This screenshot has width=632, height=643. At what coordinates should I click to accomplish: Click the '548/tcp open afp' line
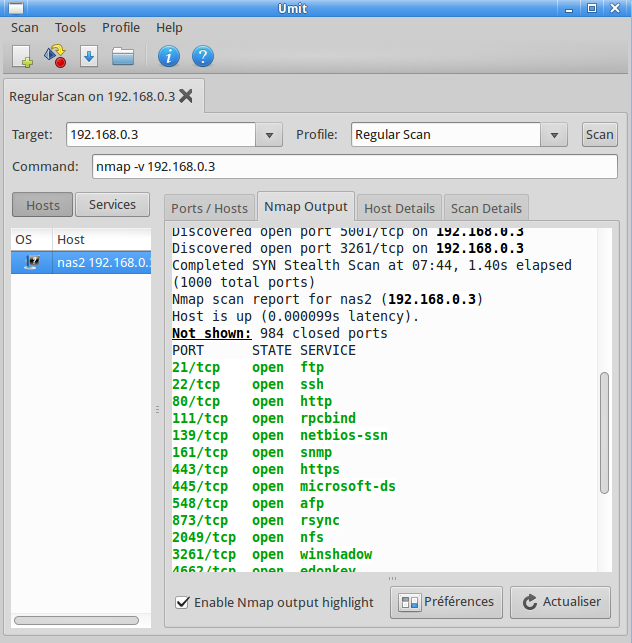pyautogui.click(x=248, y=504)
